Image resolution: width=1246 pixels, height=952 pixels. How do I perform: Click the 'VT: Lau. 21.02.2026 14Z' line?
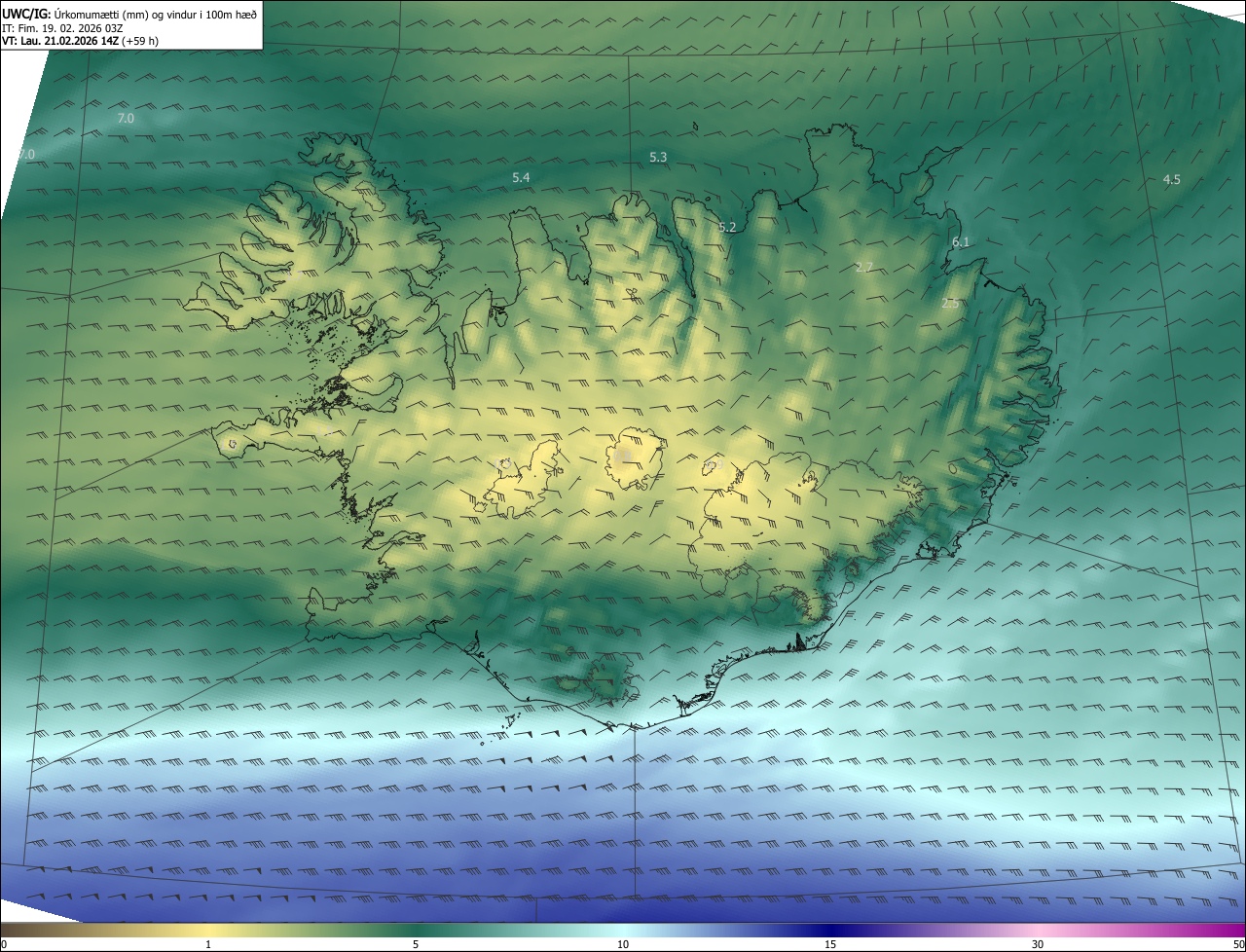[x=80, y=41]
